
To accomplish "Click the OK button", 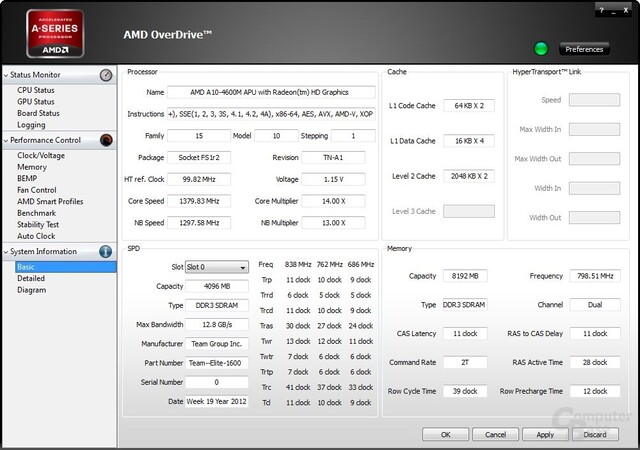I will coord(445,434).
